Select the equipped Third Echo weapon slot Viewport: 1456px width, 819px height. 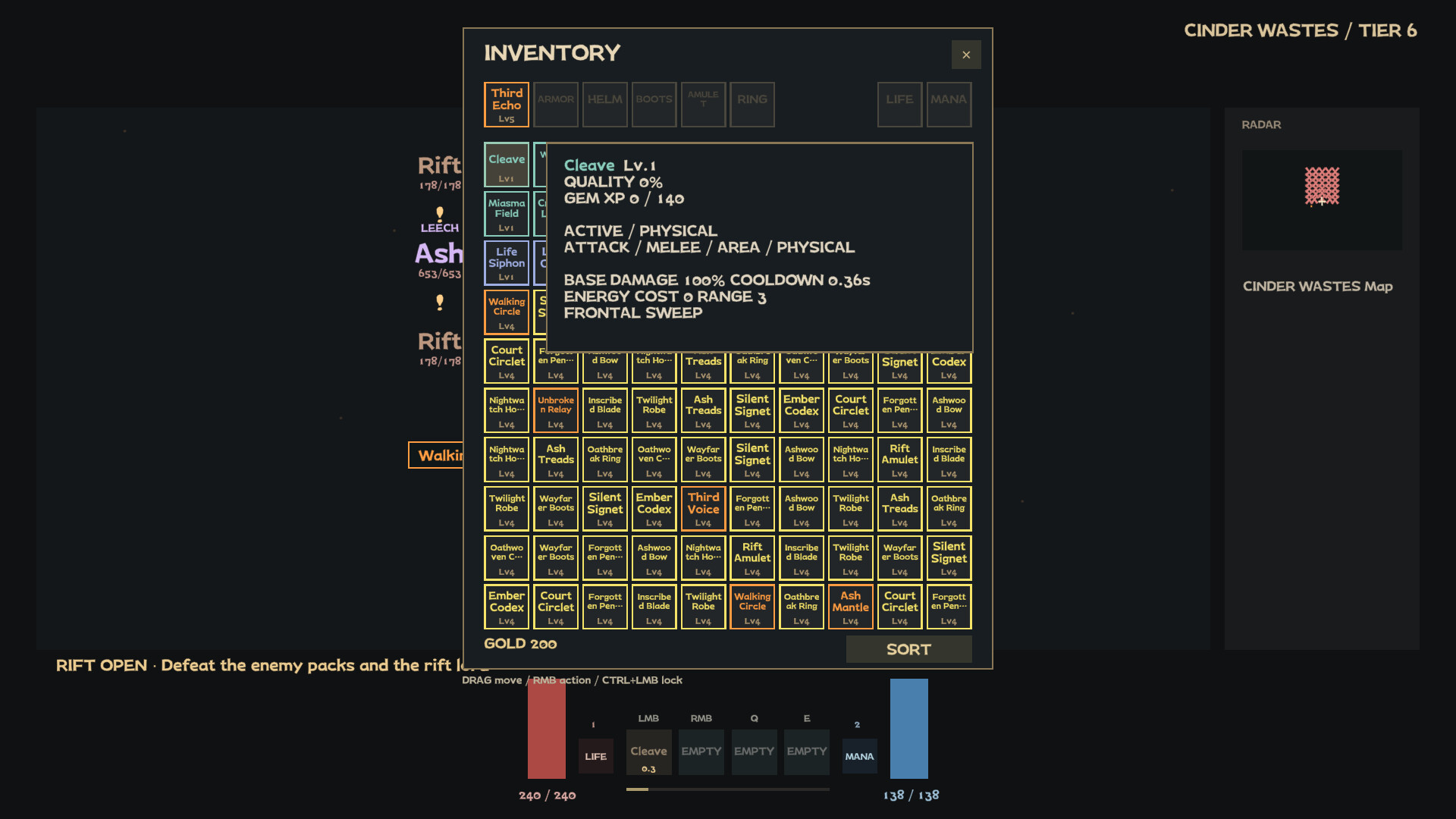[507, 105]
